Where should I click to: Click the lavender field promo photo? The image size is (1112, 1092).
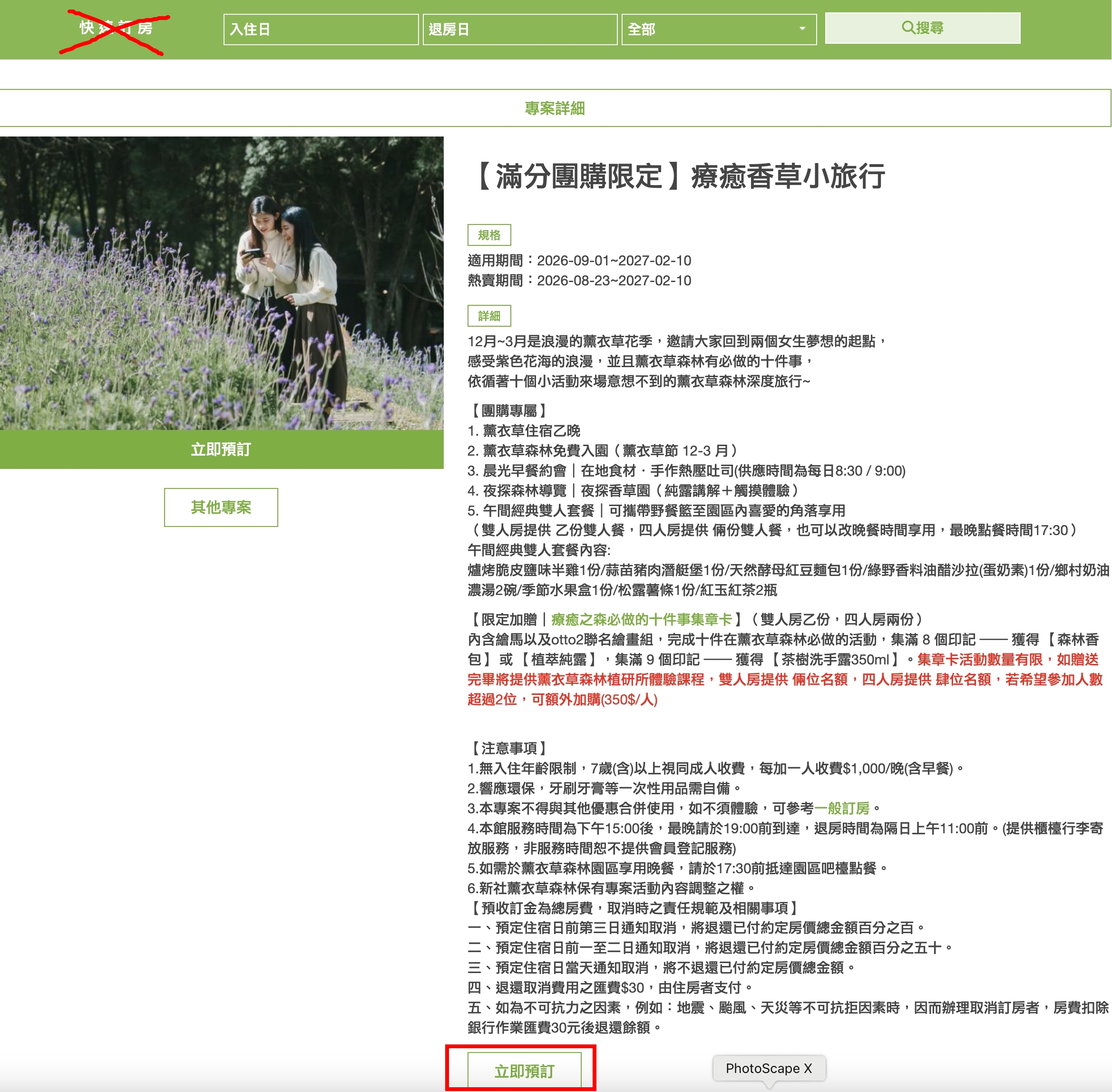coord(221,283)
